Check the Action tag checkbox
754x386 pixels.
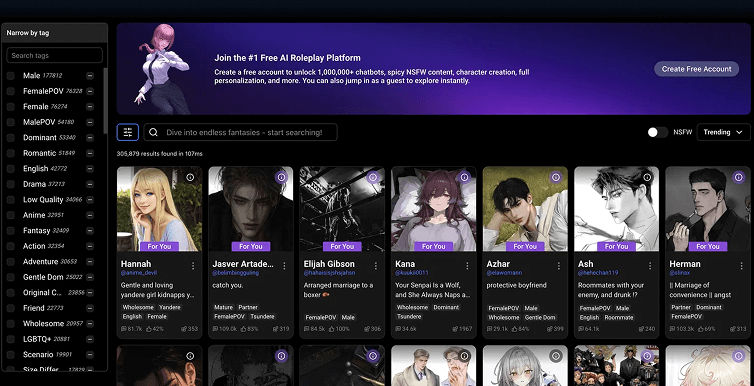11,246
